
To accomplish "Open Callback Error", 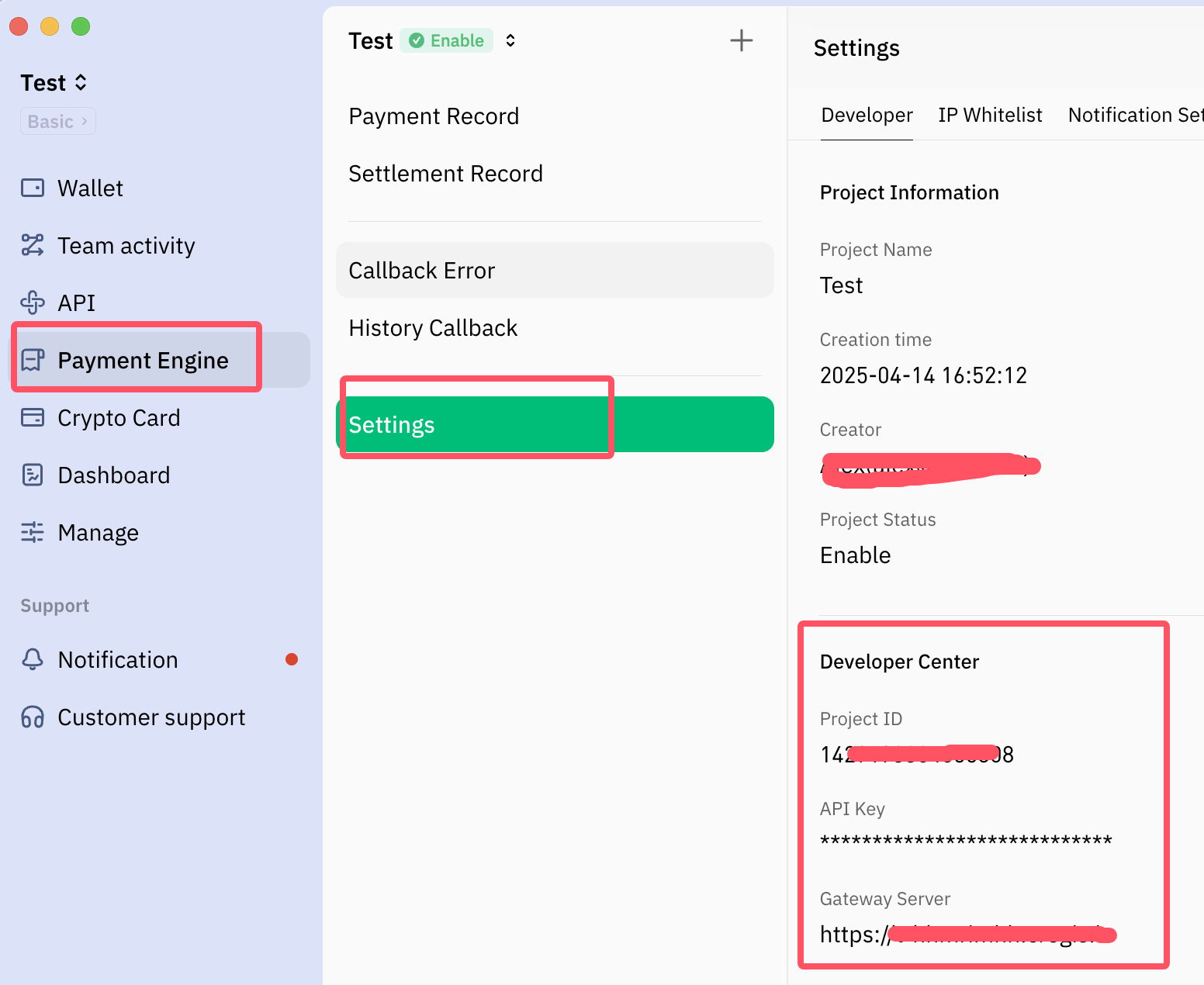I will [x=555, y=270].
